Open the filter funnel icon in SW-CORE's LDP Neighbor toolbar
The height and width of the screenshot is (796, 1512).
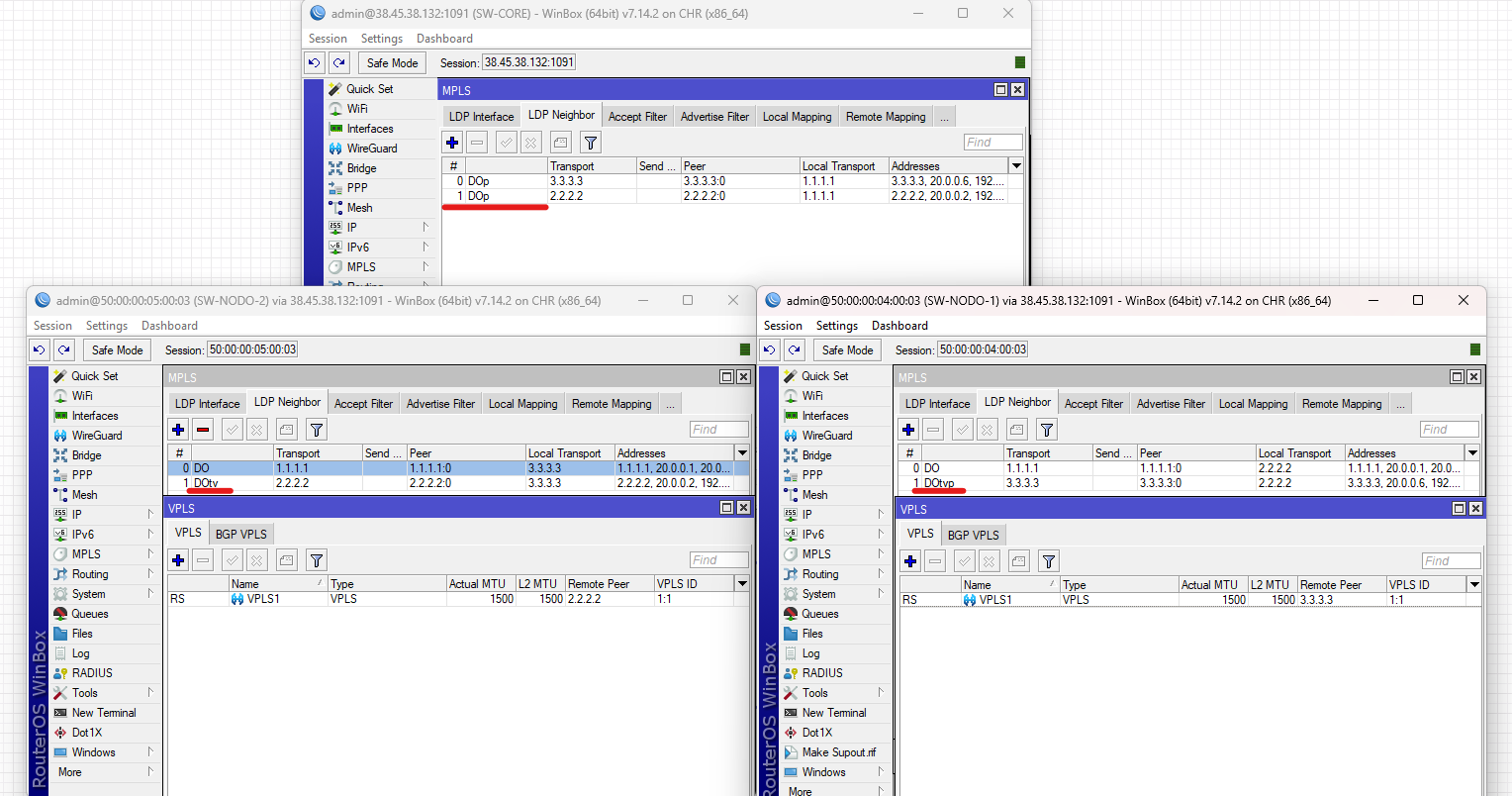[590, 142]
